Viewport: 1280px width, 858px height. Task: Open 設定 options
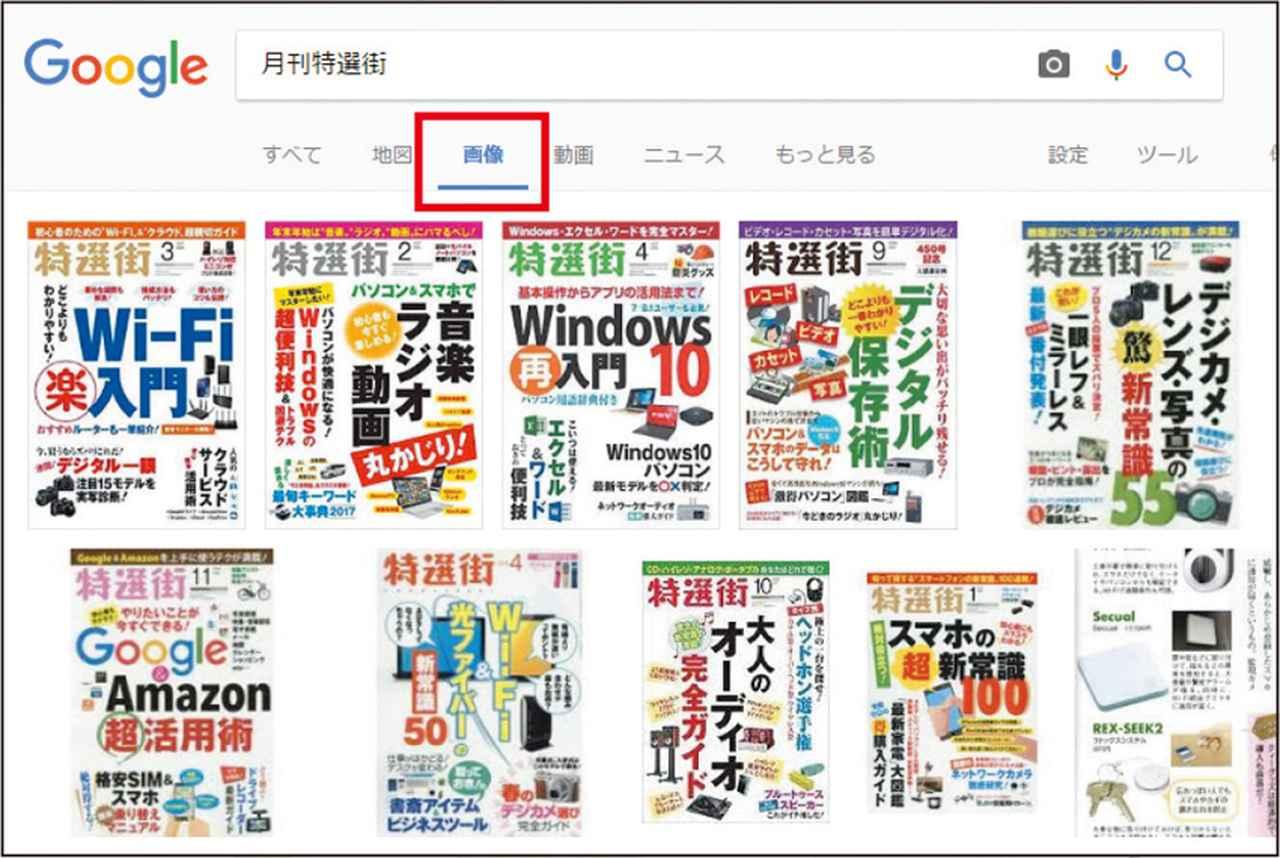point(1067,155)
